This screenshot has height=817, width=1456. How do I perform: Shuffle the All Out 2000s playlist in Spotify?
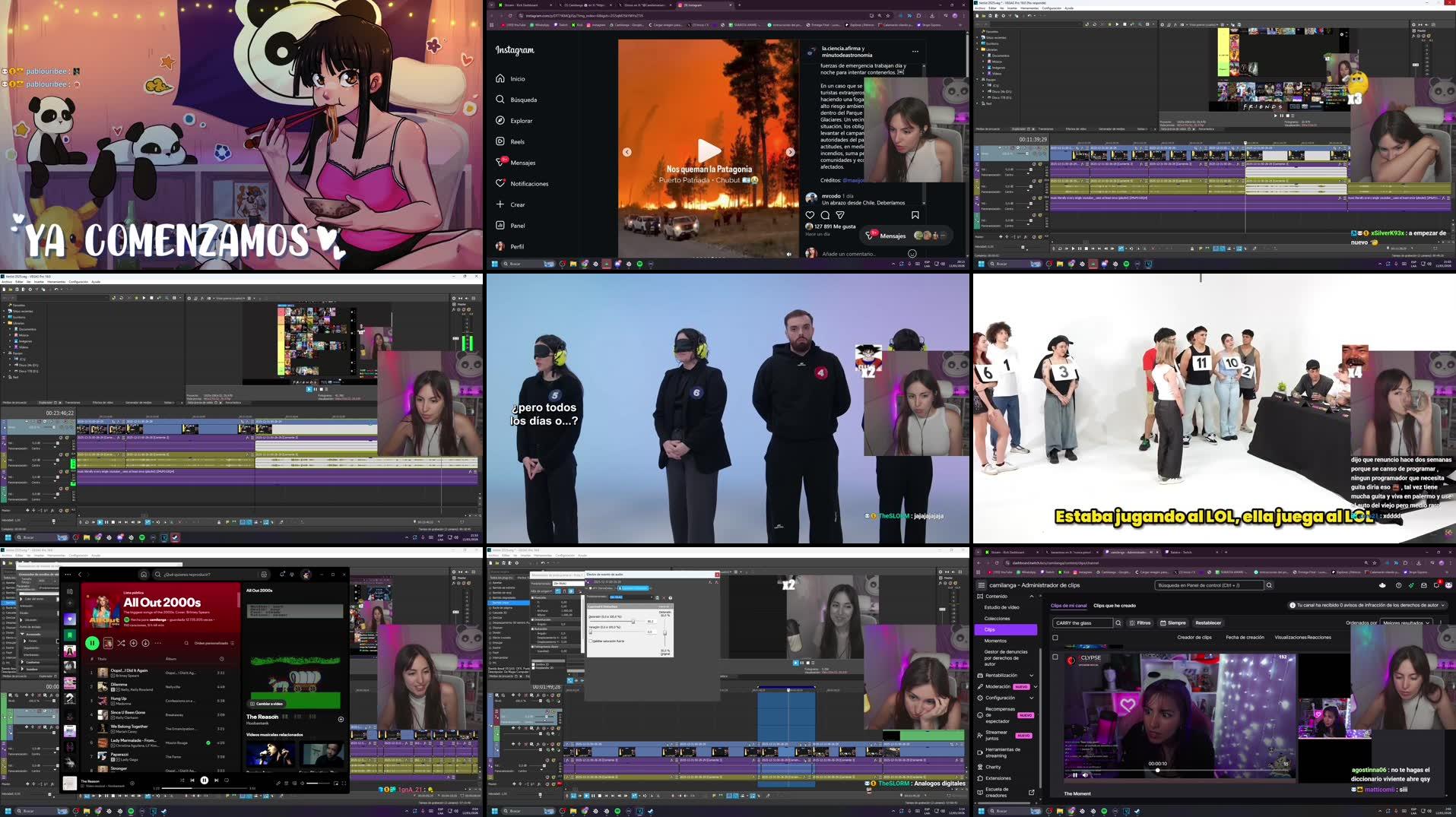tap(121, 642)
